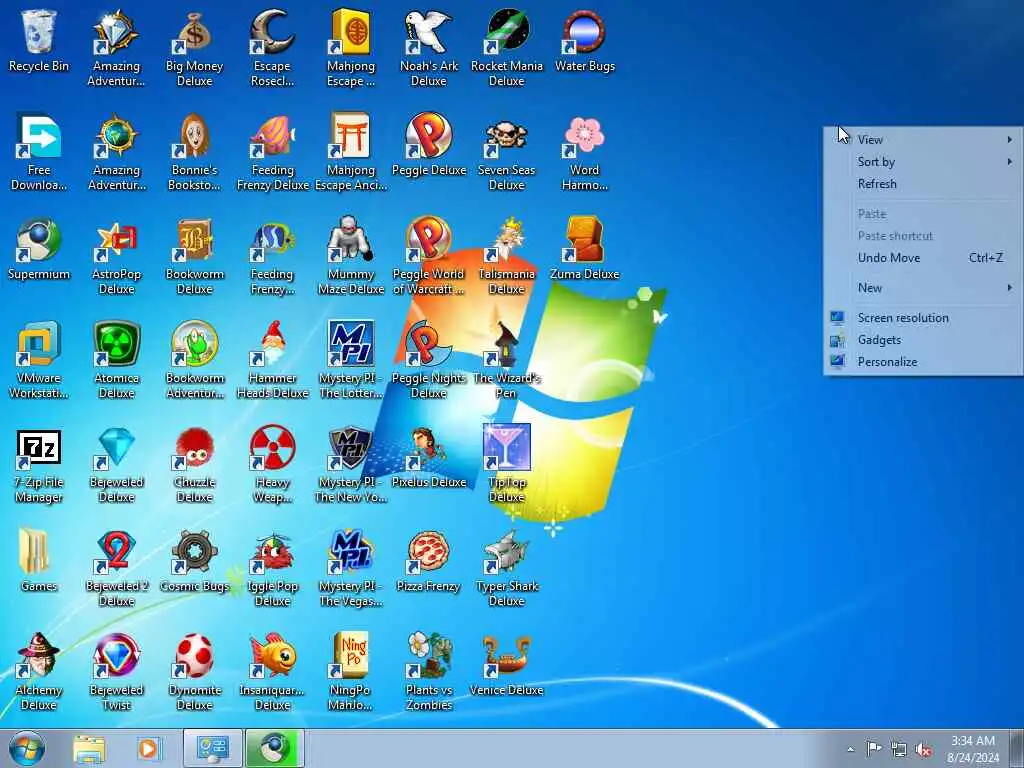Select Mystery PI The Lottery icon

click(351, 360)
